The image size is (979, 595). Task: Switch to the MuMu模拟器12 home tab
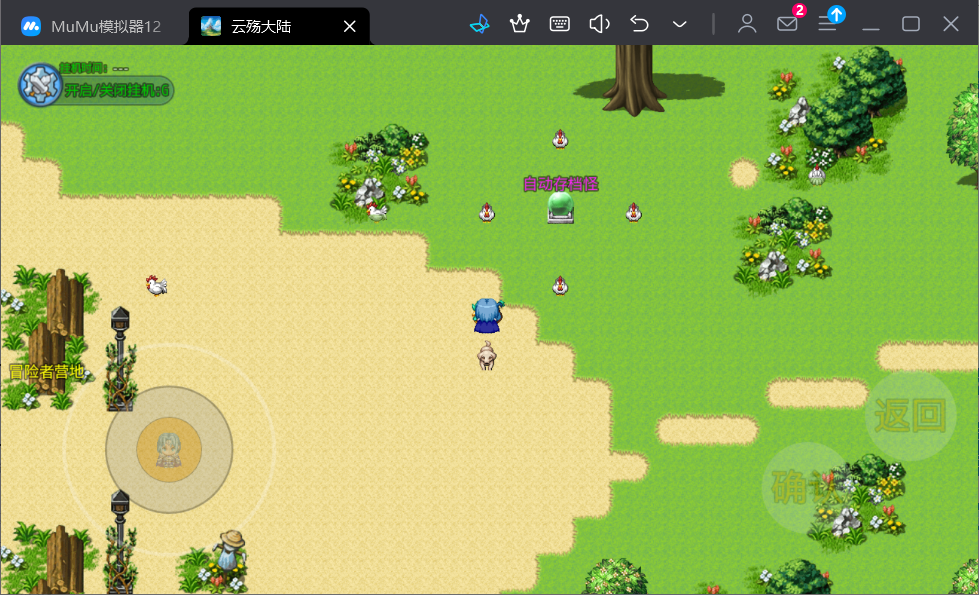(93, 26)
